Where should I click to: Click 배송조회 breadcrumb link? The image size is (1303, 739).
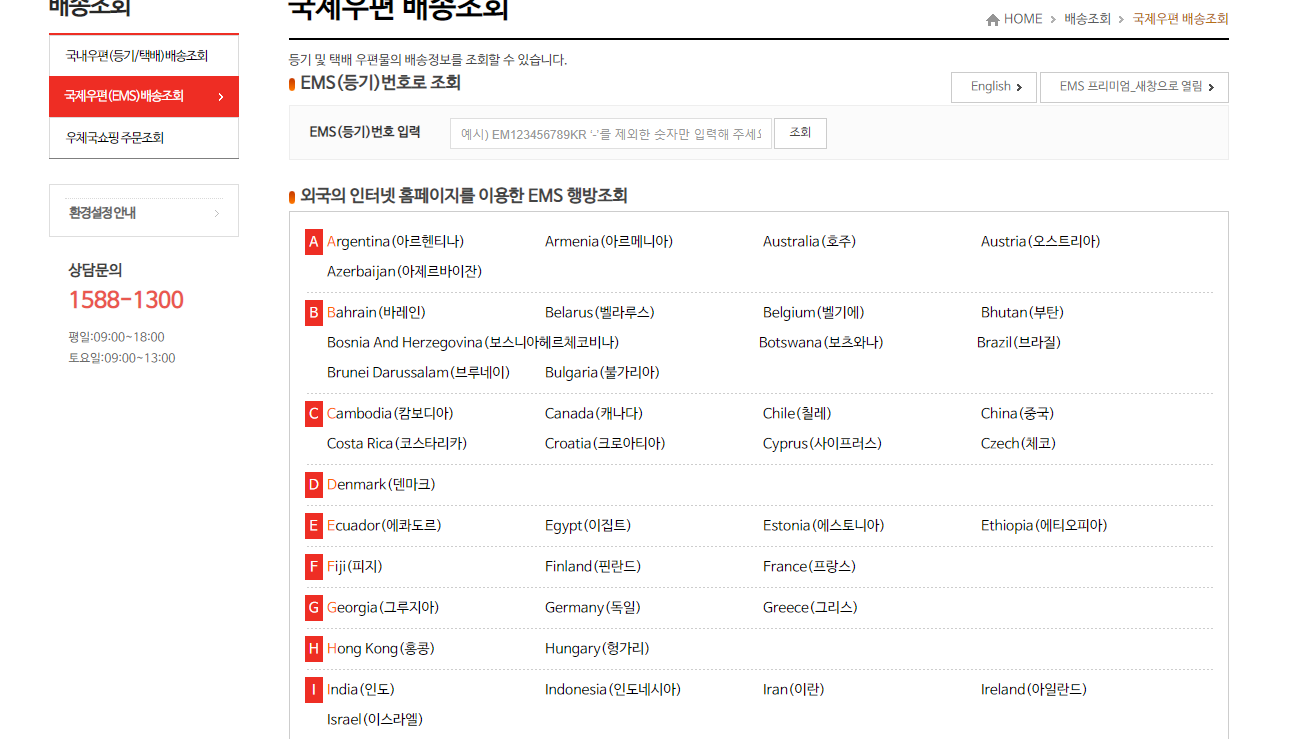pos(1088,20)
